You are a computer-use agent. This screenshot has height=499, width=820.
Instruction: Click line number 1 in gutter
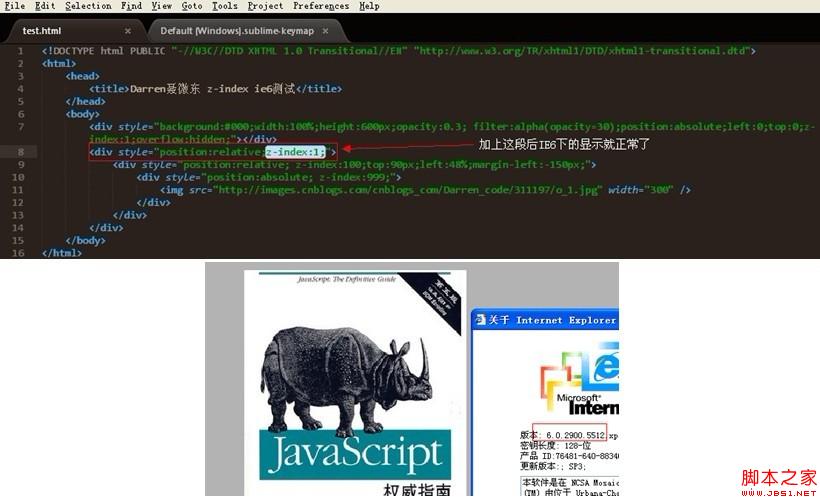point(20,51)
